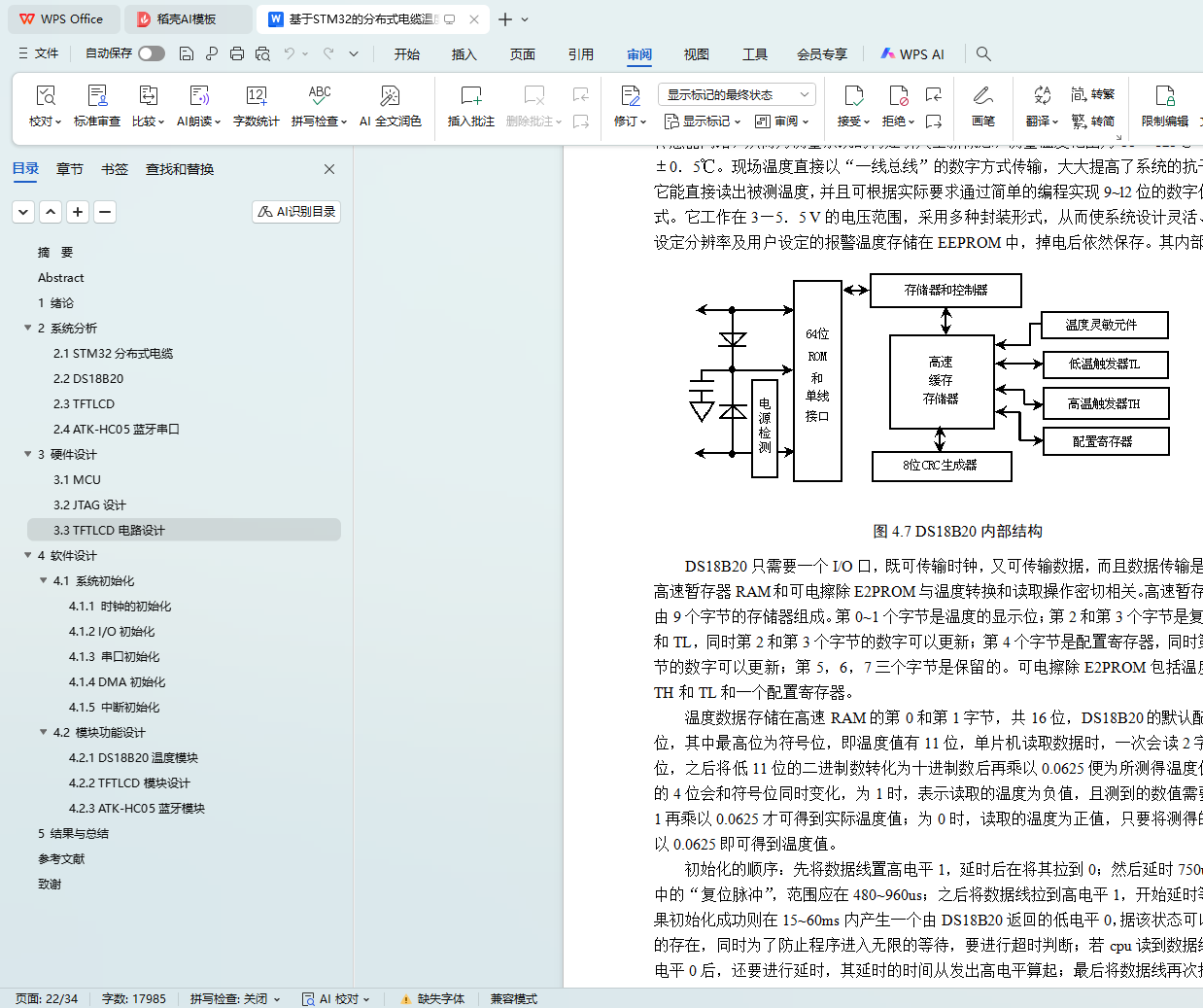Viewport: 1203px width, 1008px height.
Task: Click the print icon in the quick toolbar
Action: [x=237, y=53]
